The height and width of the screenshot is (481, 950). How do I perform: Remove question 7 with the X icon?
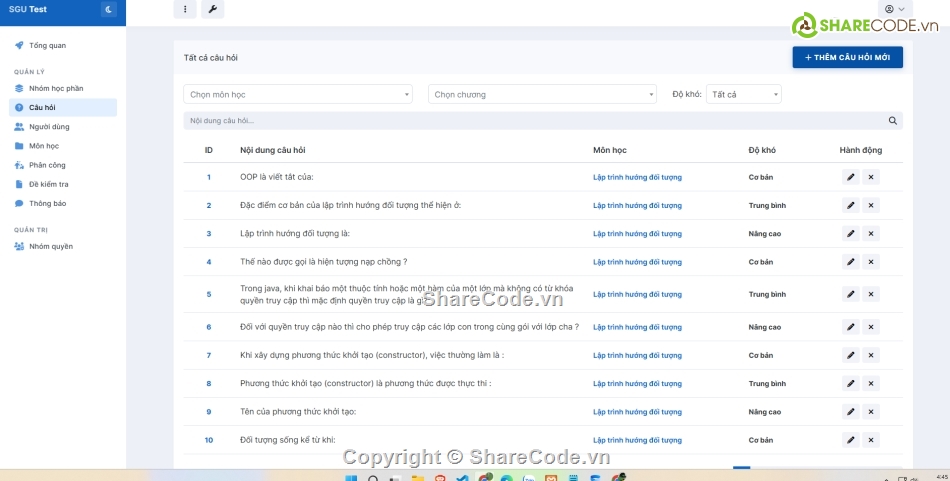point(871,355)
